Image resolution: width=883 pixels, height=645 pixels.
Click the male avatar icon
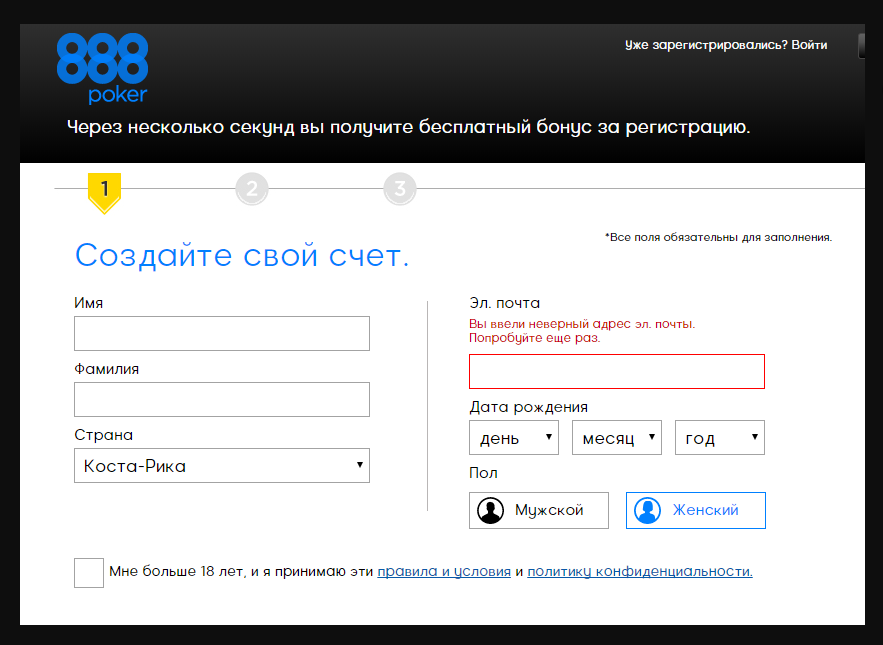pos(490,510)
